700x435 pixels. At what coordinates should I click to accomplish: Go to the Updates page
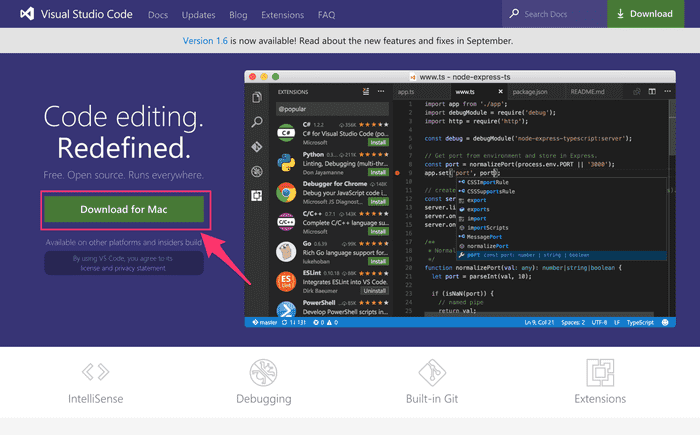pyautogui.click(x=198, y=15)
